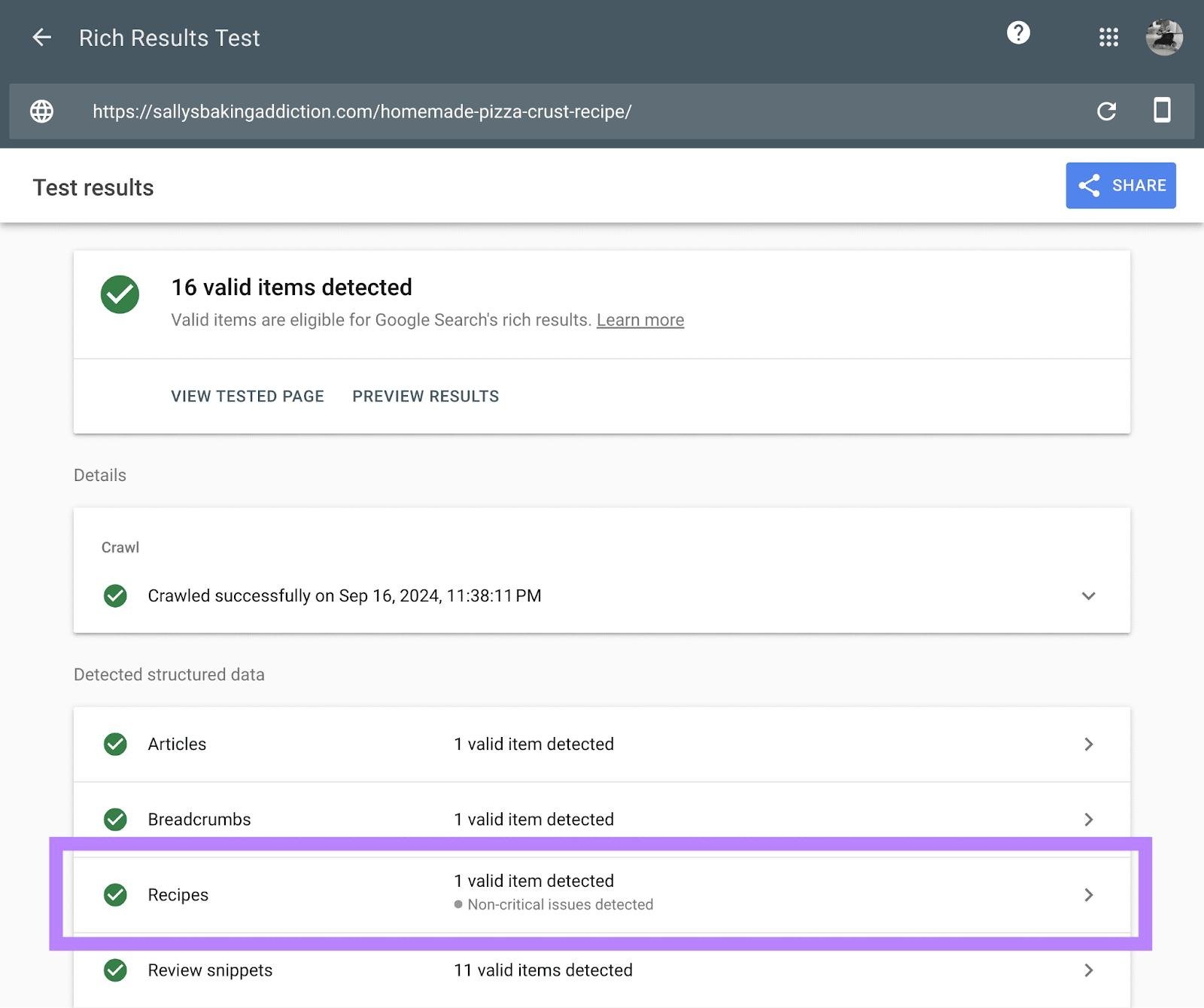The width and height of the screenshot is (1204, 1008).
Task: Click VIEW TESTED PAGE
Action: click(248, 396)
